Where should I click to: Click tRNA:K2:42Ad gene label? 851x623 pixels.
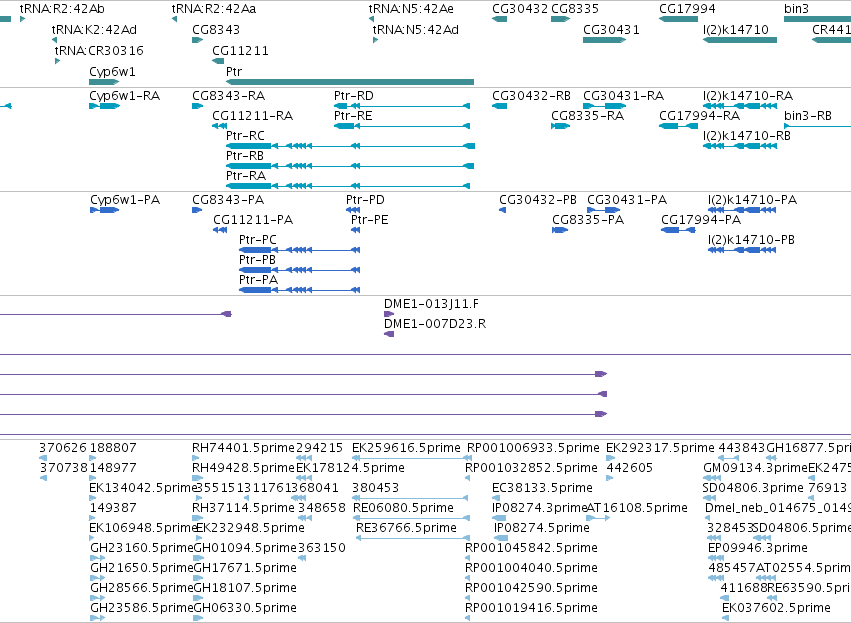point(94,30)
